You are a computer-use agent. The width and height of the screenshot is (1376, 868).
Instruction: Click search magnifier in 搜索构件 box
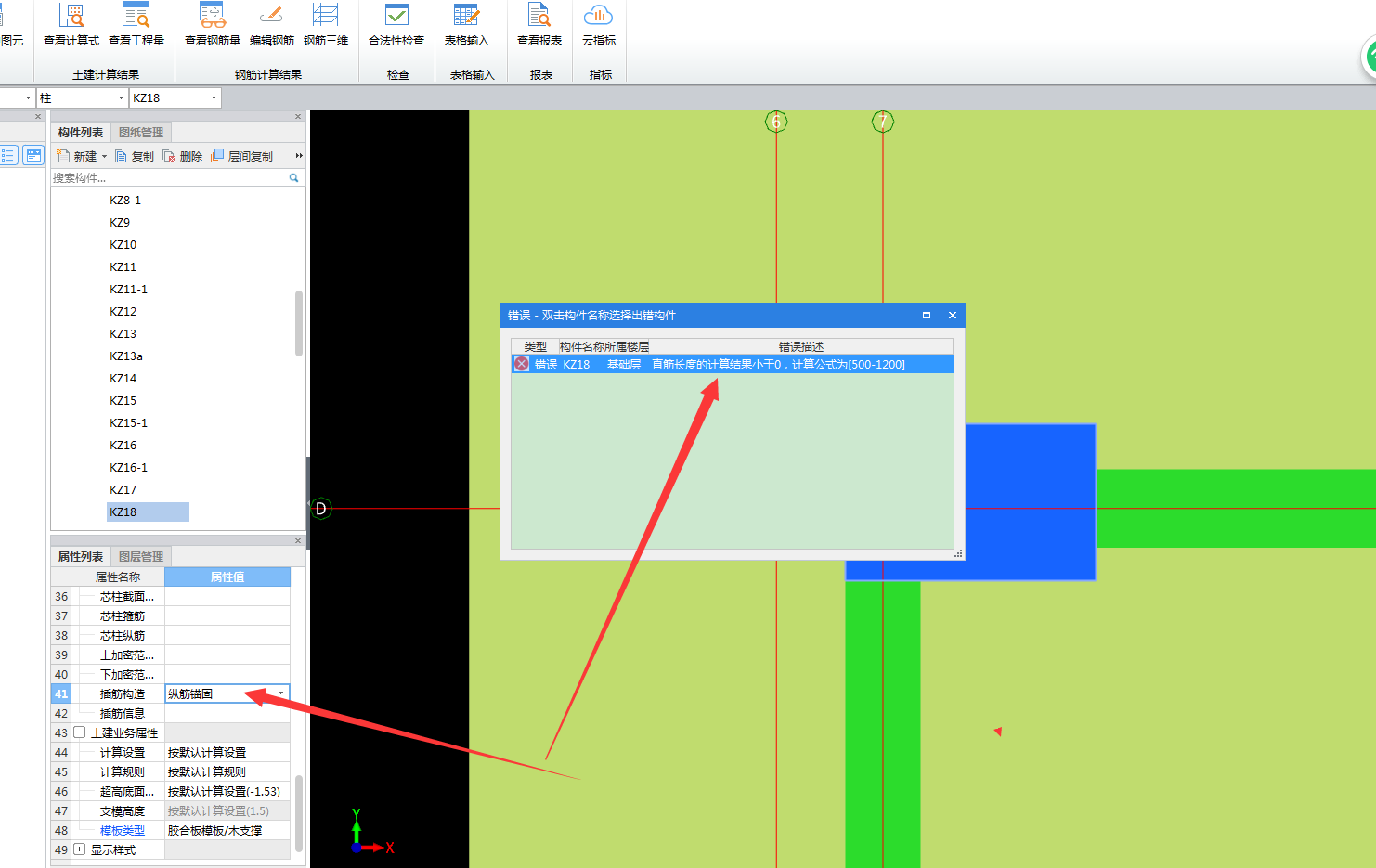pos(294,177)
